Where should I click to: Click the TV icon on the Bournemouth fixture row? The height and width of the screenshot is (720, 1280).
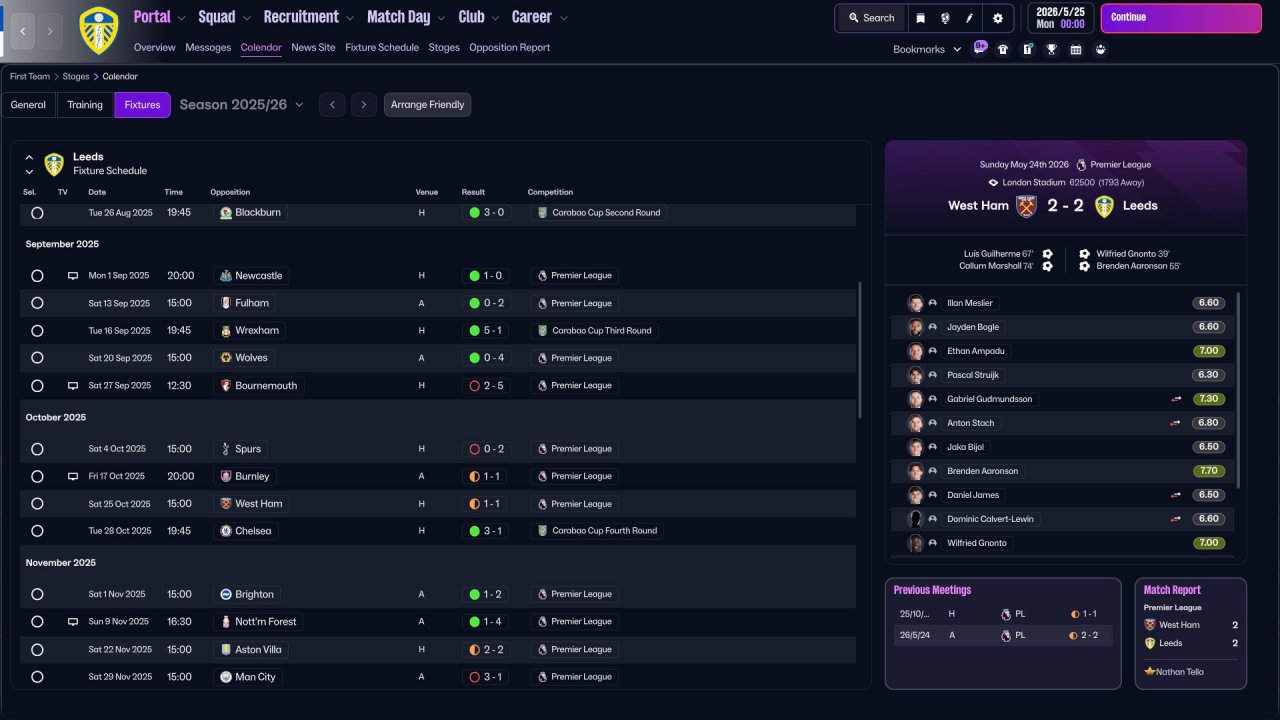pos(73,385)
